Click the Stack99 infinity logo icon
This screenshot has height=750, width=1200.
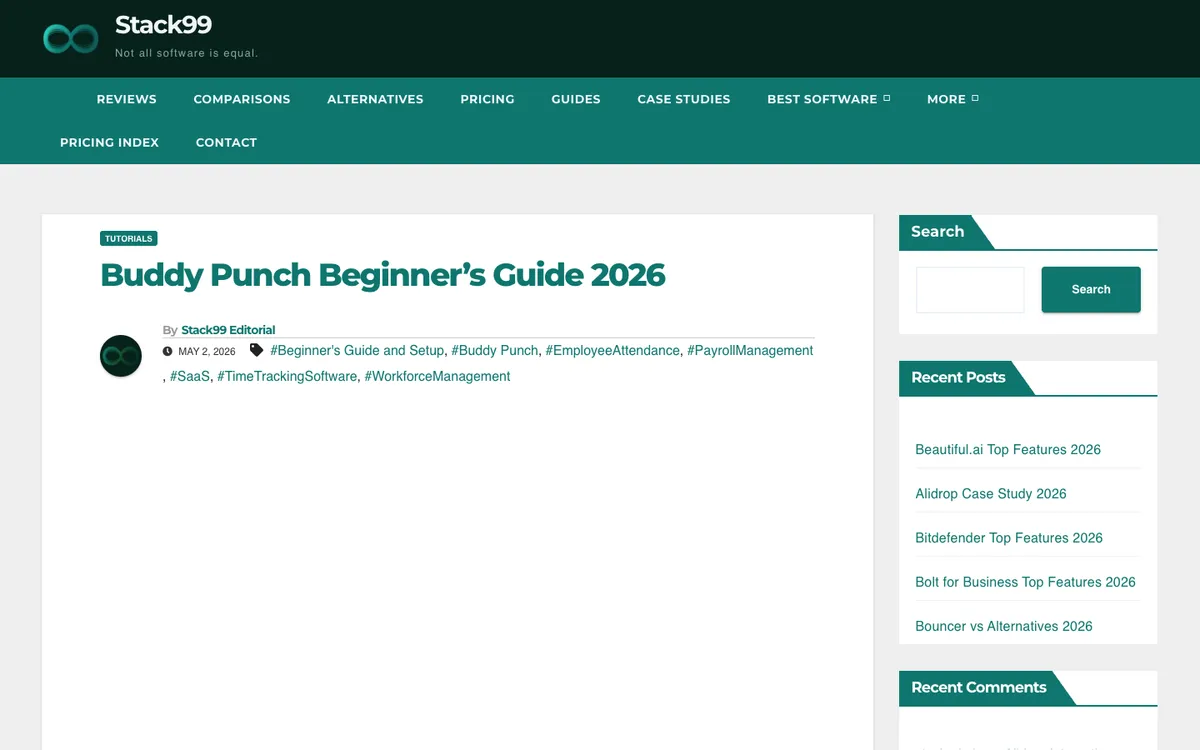70,39
